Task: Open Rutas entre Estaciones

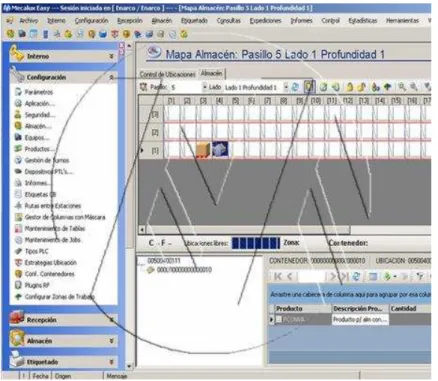Action: [x=53, y=206]
